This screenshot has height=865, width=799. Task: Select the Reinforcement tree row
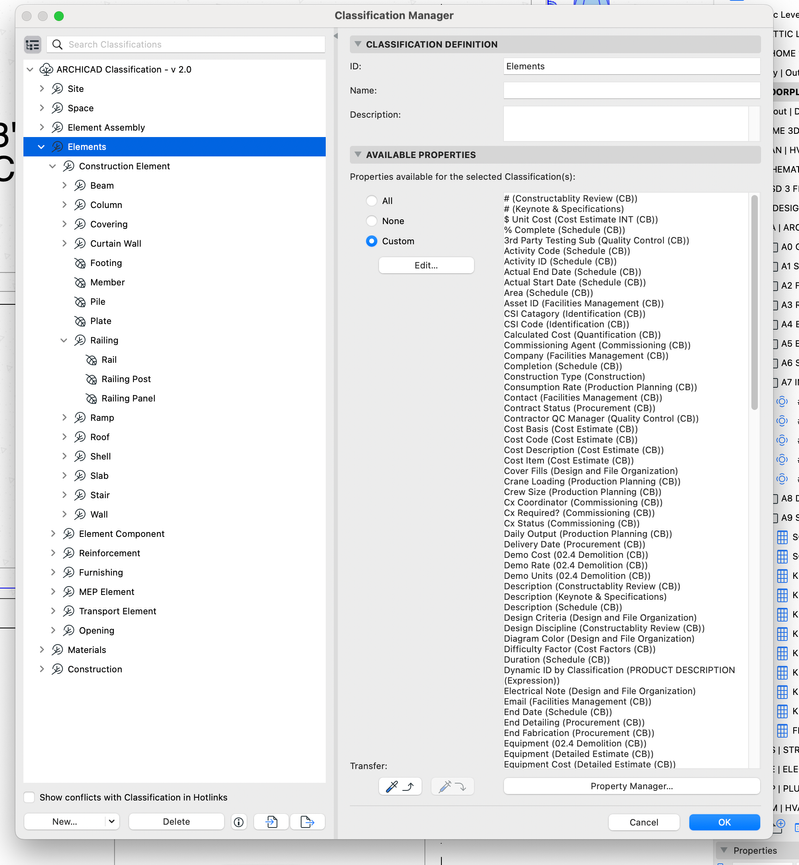pos(174,553)
